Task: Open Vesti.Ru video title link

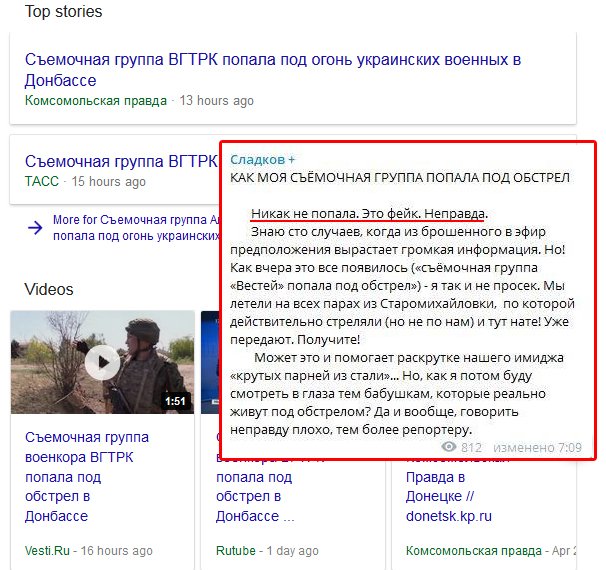Action: click(87, 477)
